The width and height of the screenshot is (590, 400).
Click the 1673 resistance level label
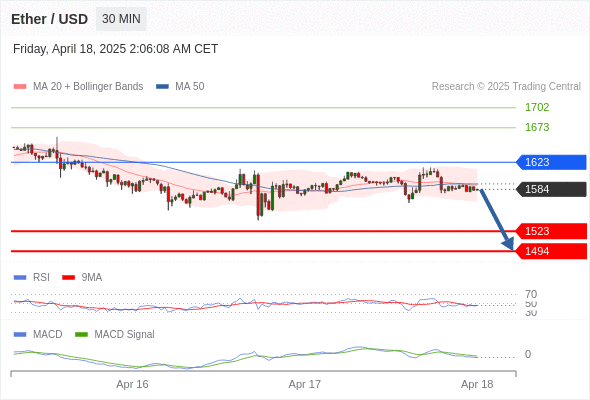coord(537,128)
